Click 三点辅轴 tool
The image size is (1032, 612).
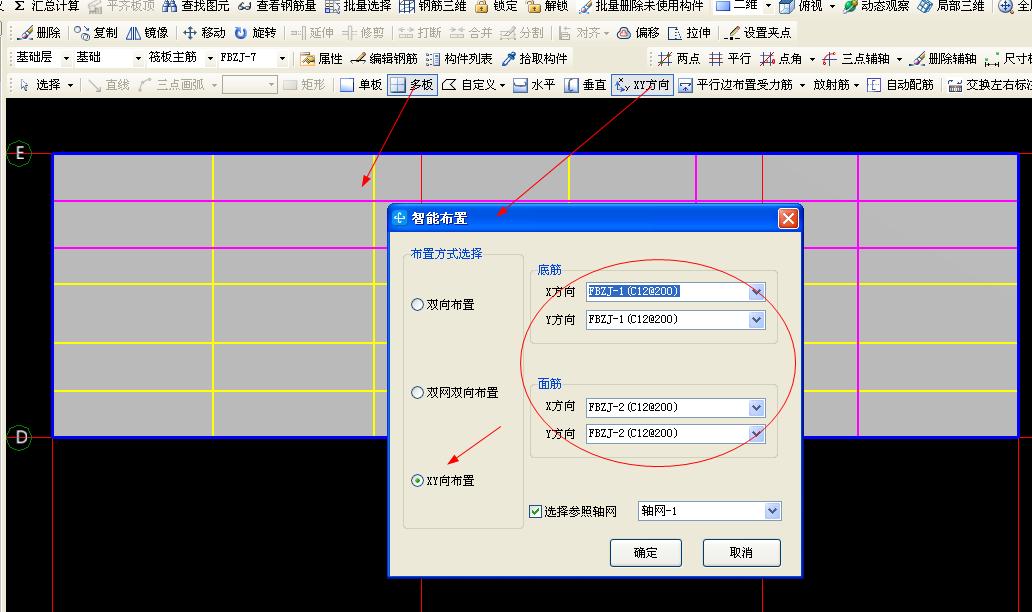pyautogui.click(x=858, y=59)
